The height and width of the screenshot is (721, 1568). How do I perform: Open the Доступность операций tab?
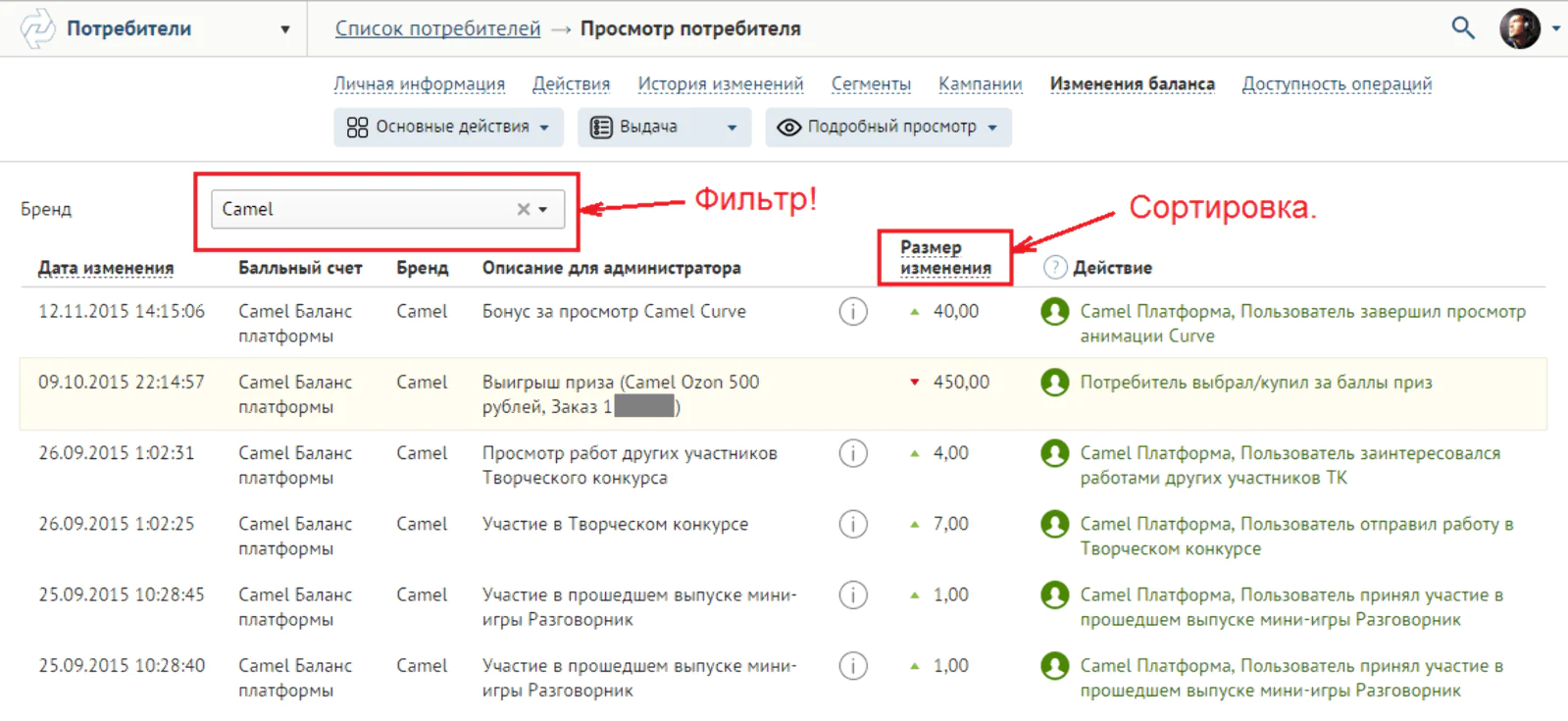[1337, 84]
